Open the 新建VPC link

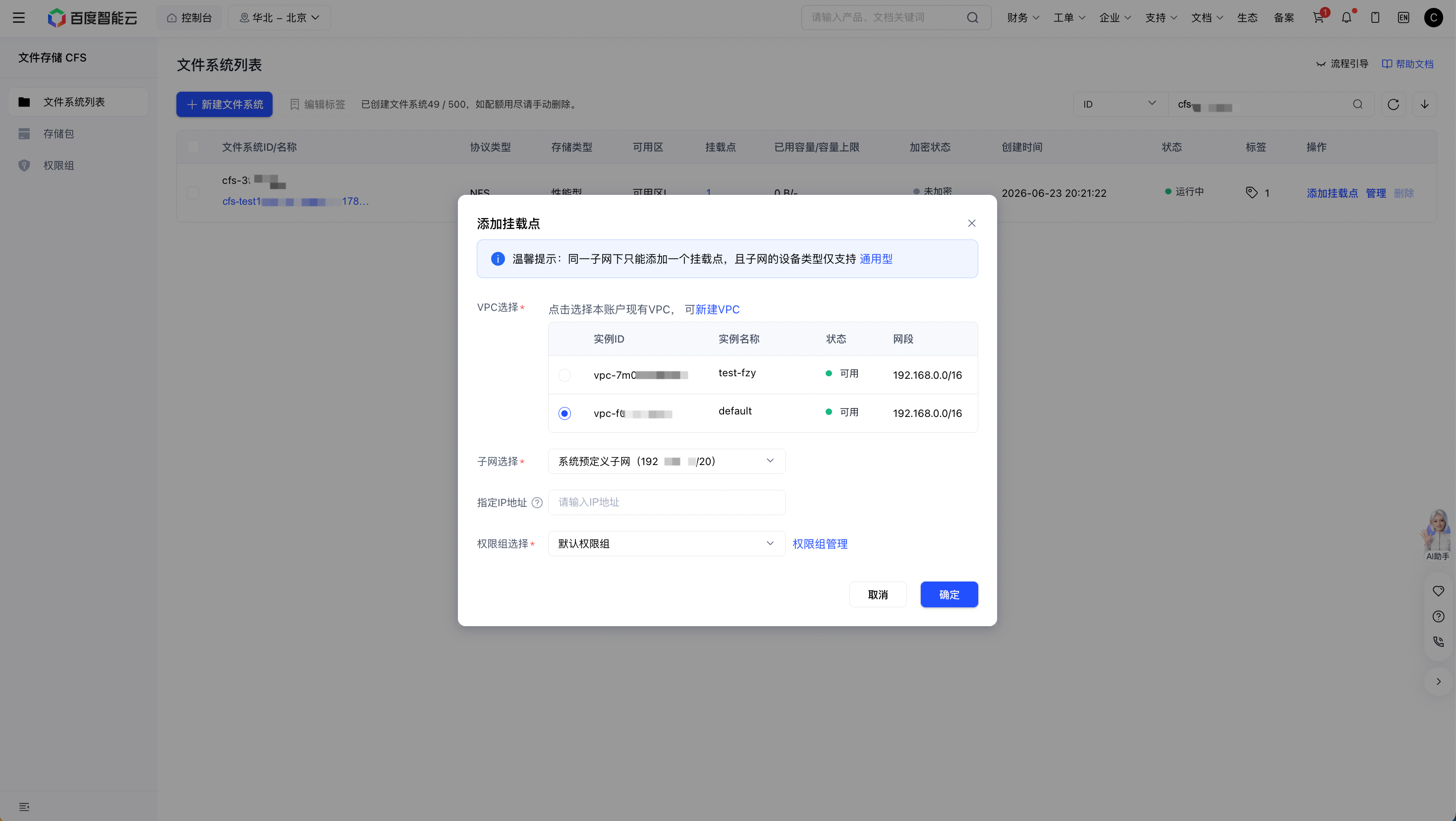717,309
